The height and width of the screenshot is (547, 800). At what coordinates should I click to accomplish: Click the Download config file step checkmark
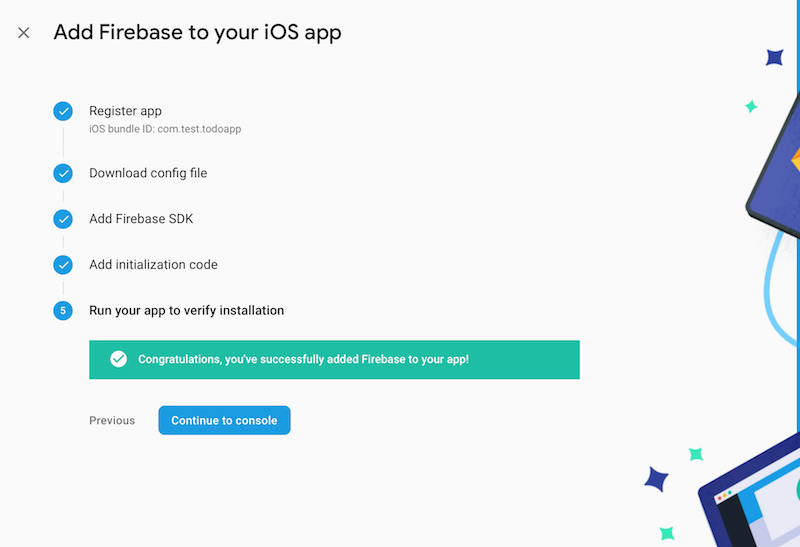tap(63, 173)
